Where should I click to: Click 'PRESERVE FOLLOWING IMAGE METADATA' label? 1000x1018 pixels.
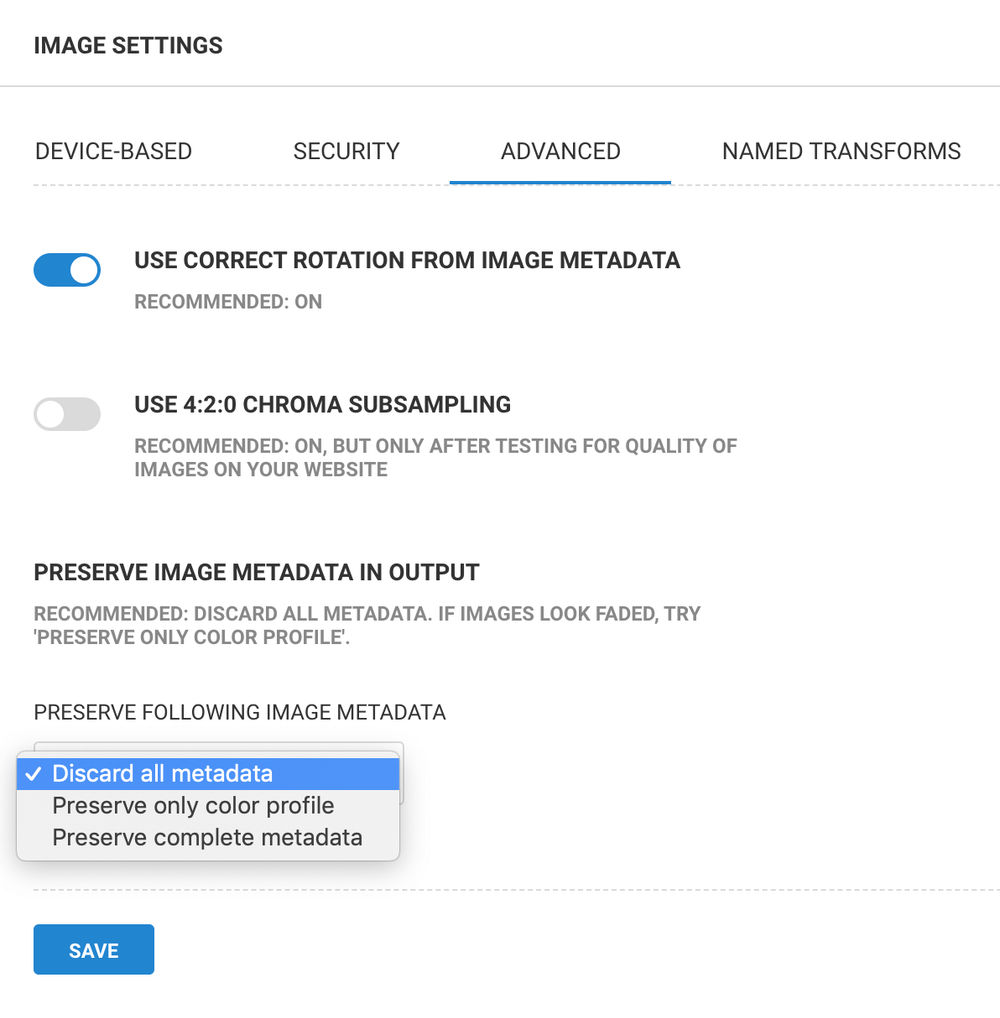tap(239, 712)
